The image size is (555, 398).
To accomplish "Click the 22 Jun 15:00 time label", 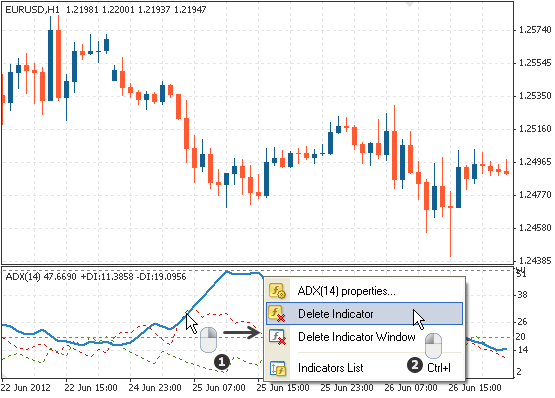I will [91, 388].
